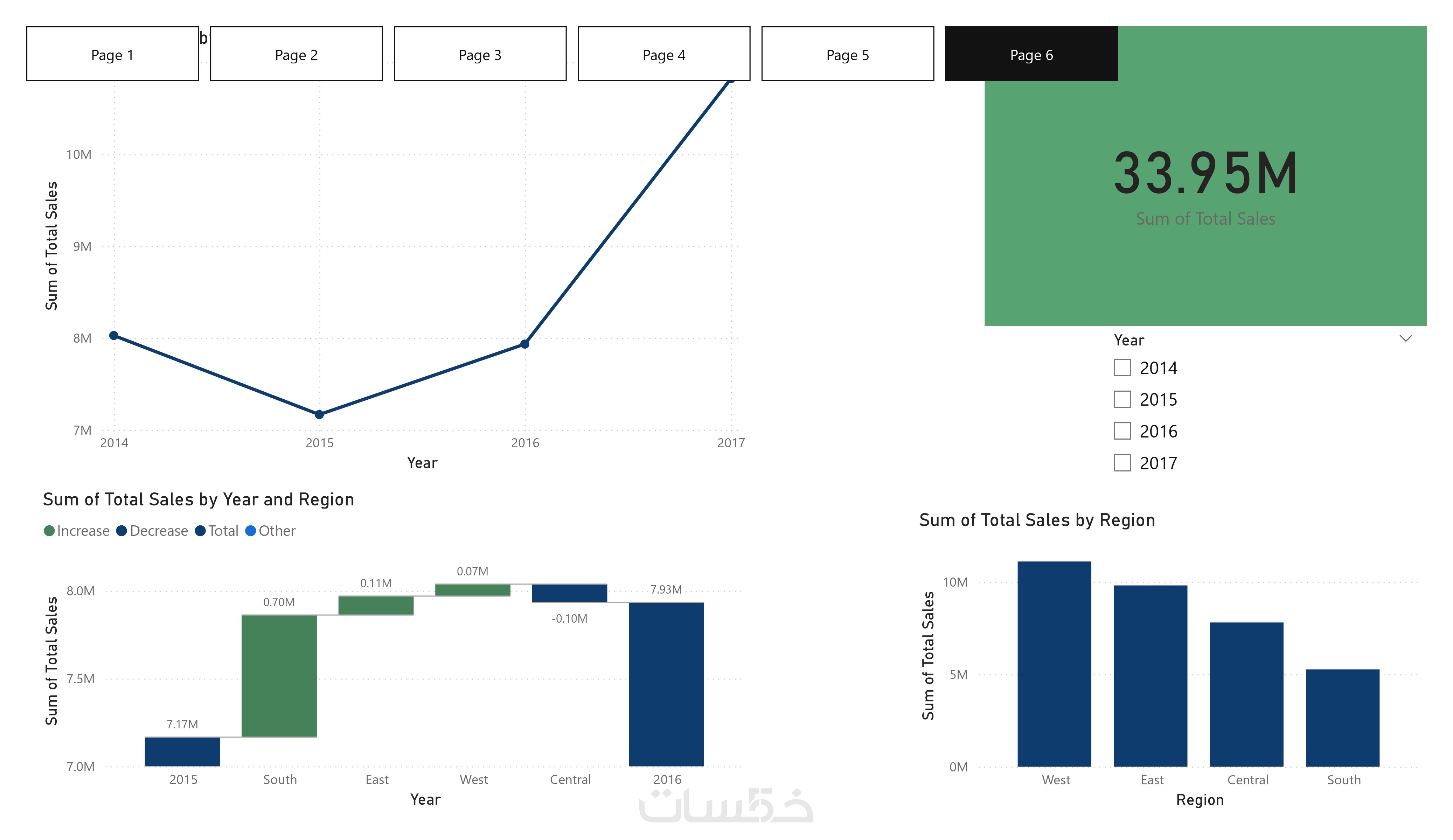Click the South bar in Region chart
The width and height of the screenshot is (1453, 840).
1342,718
